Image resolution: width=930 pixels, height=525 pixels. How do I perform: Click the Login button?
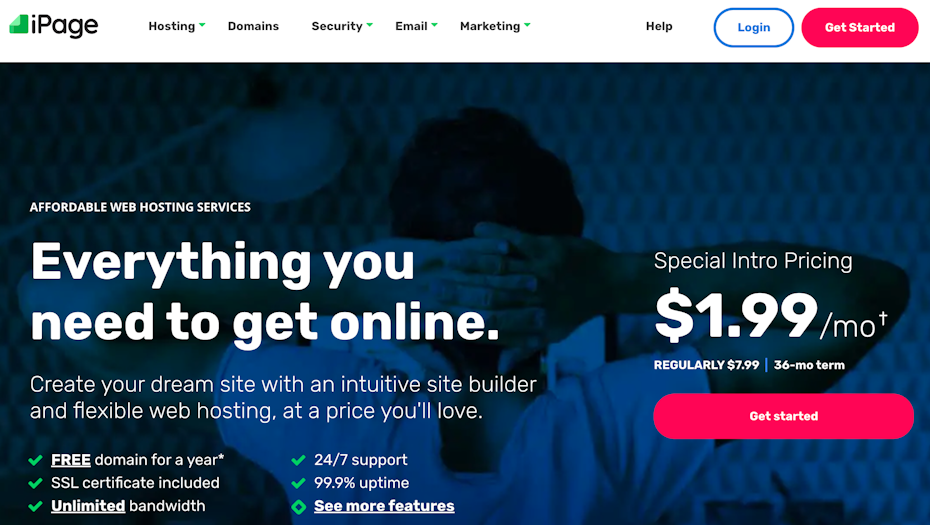click(x=753, y=27)
